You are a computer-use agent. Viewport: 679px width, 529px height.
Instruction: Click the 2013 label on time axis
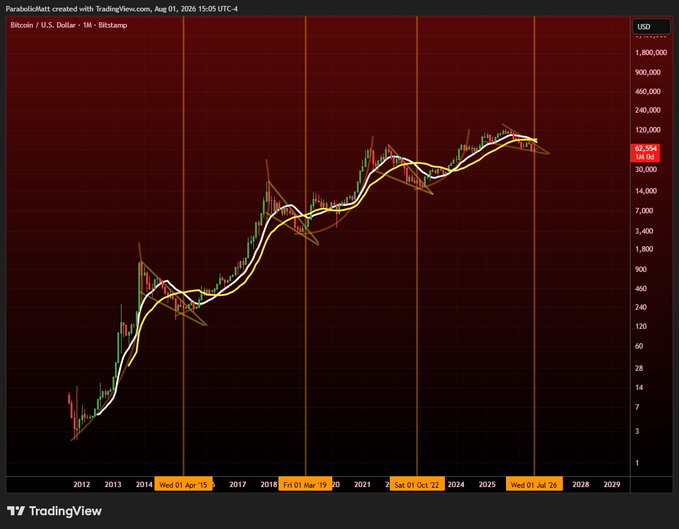(x=113, y=484)
